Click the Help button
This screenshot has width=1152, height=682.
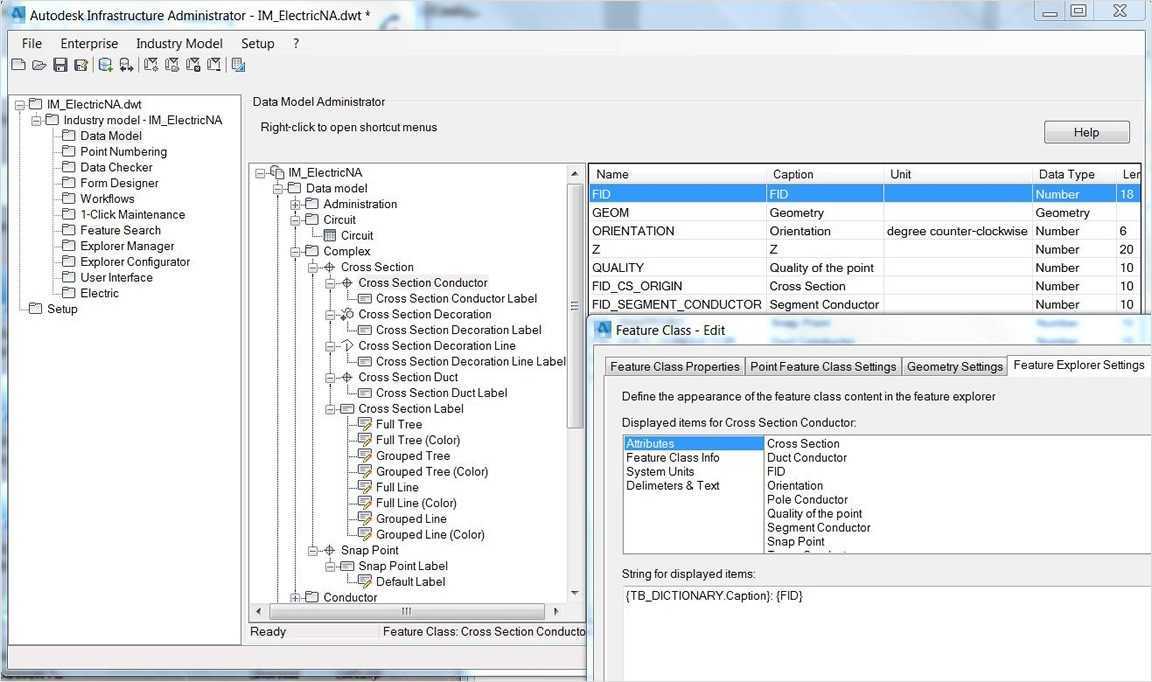[x=1087, y=132]
